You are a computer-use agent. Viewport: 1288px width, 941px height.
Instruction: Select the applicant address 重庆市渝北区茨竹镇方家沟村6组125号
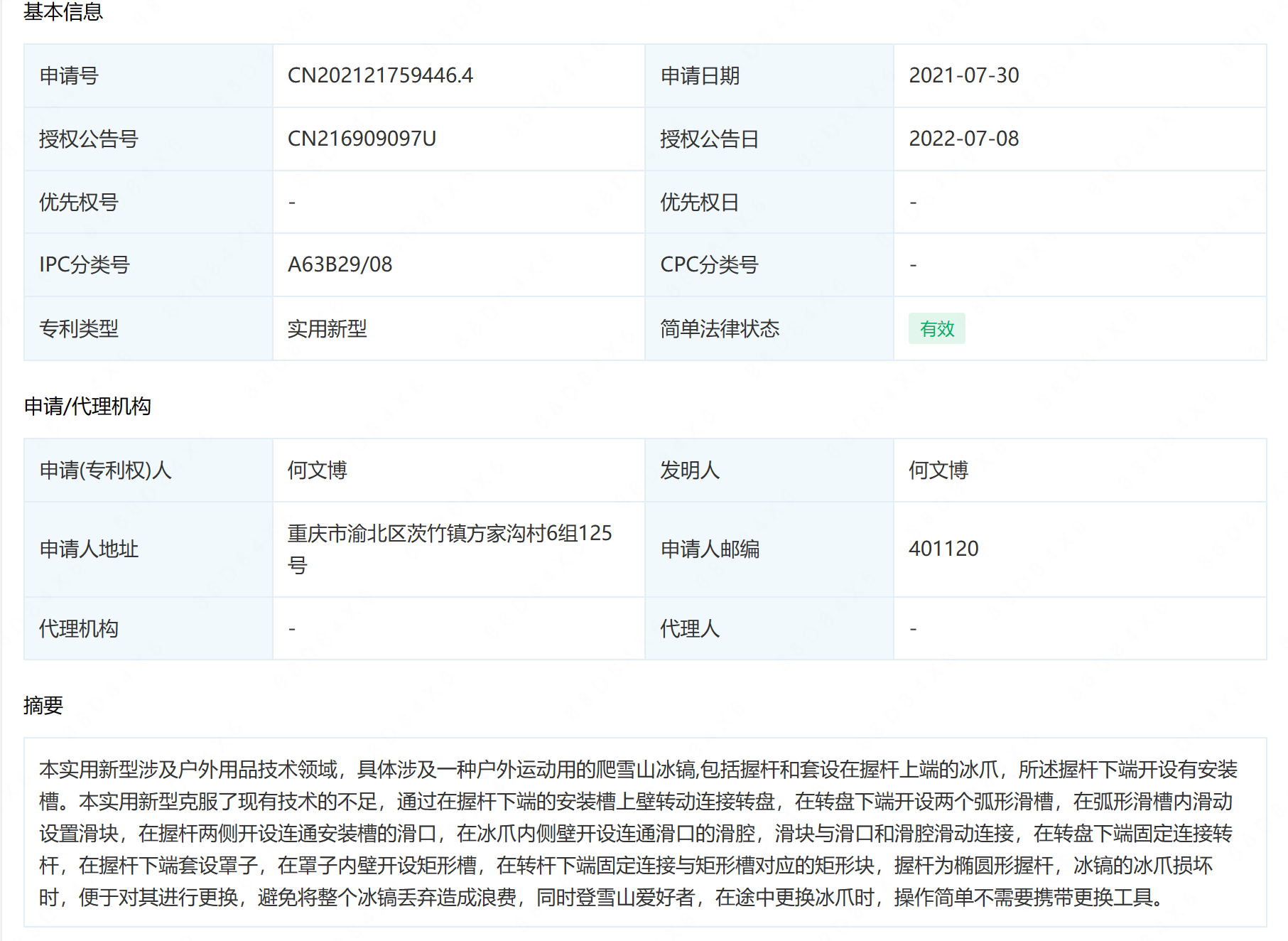pos(450,549)
